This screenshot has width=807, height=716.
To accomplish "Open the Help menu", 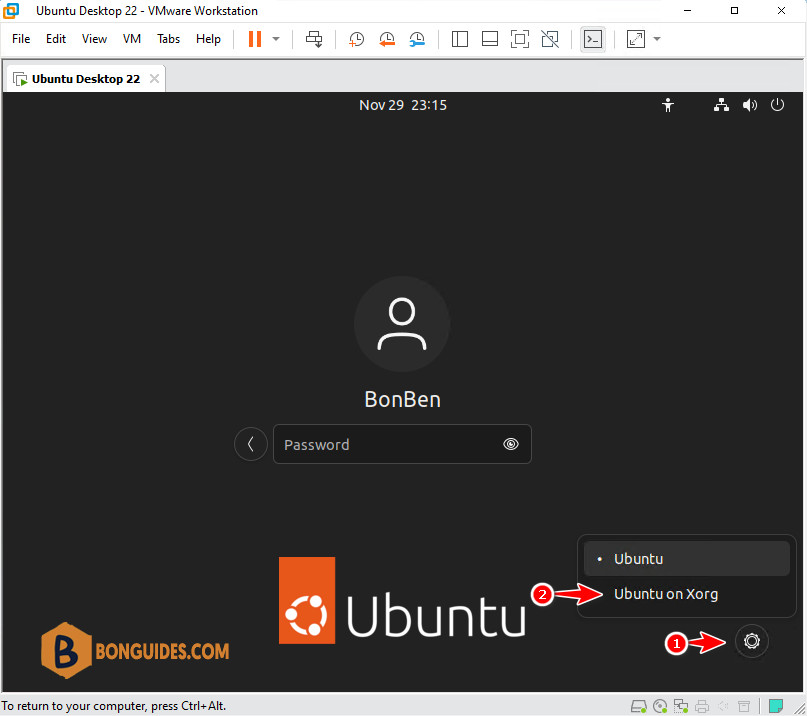I will 208,39.
